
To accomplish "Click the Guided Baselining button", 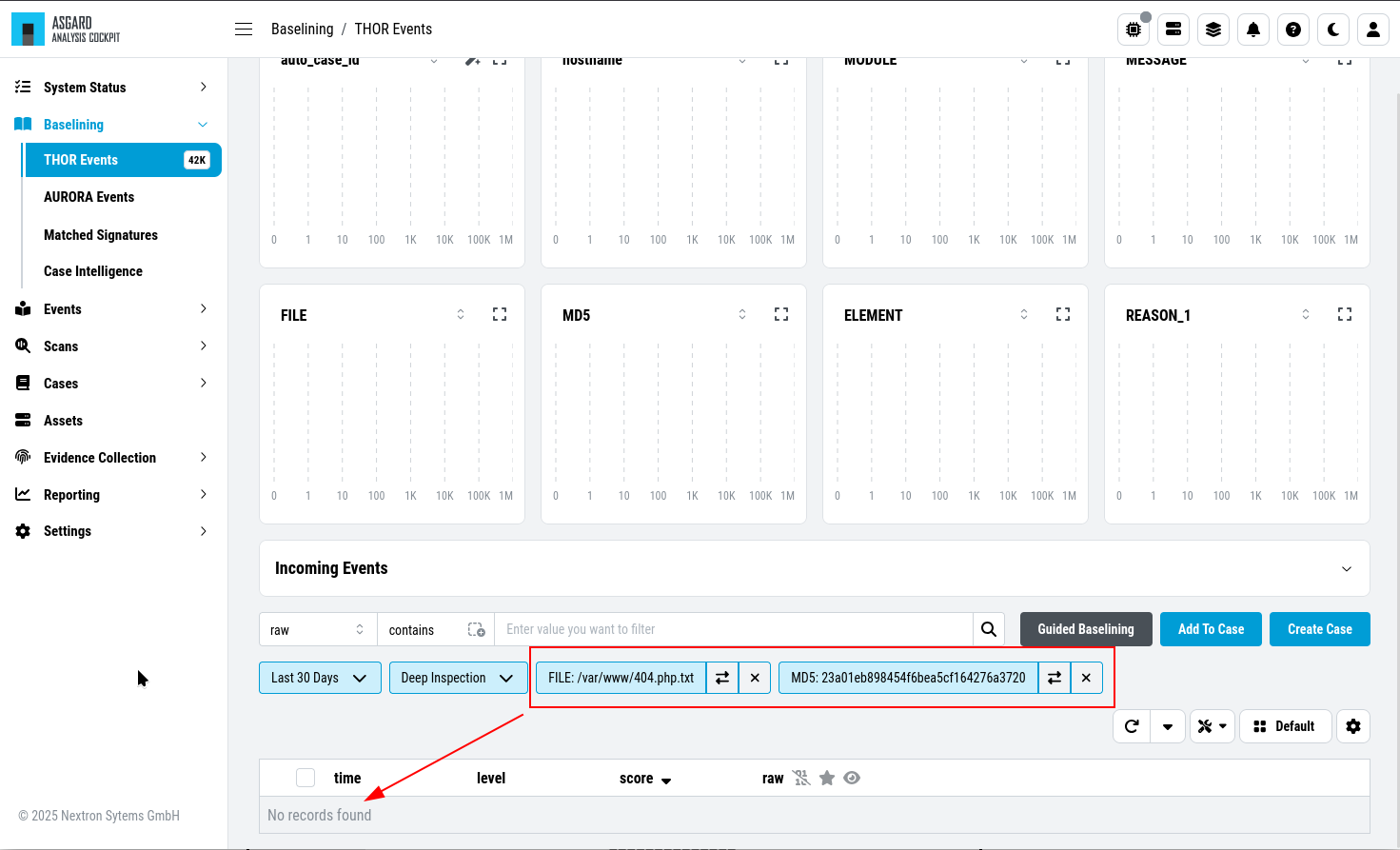I will (x=1086, y=629).
